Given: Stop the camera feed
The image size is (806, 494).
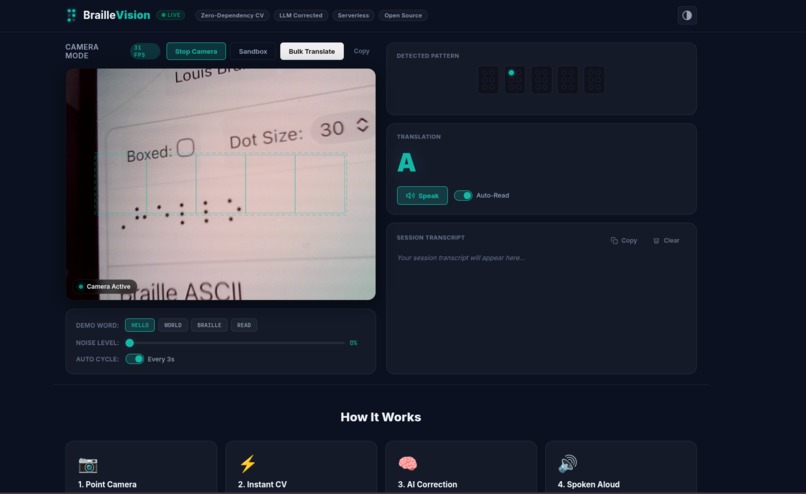Looking at the screenshot, I should [196, 51].
